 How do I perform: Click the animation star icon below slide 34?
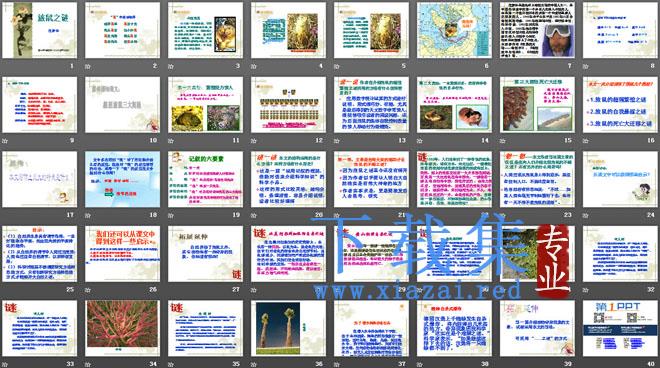(x=88, y=364)
